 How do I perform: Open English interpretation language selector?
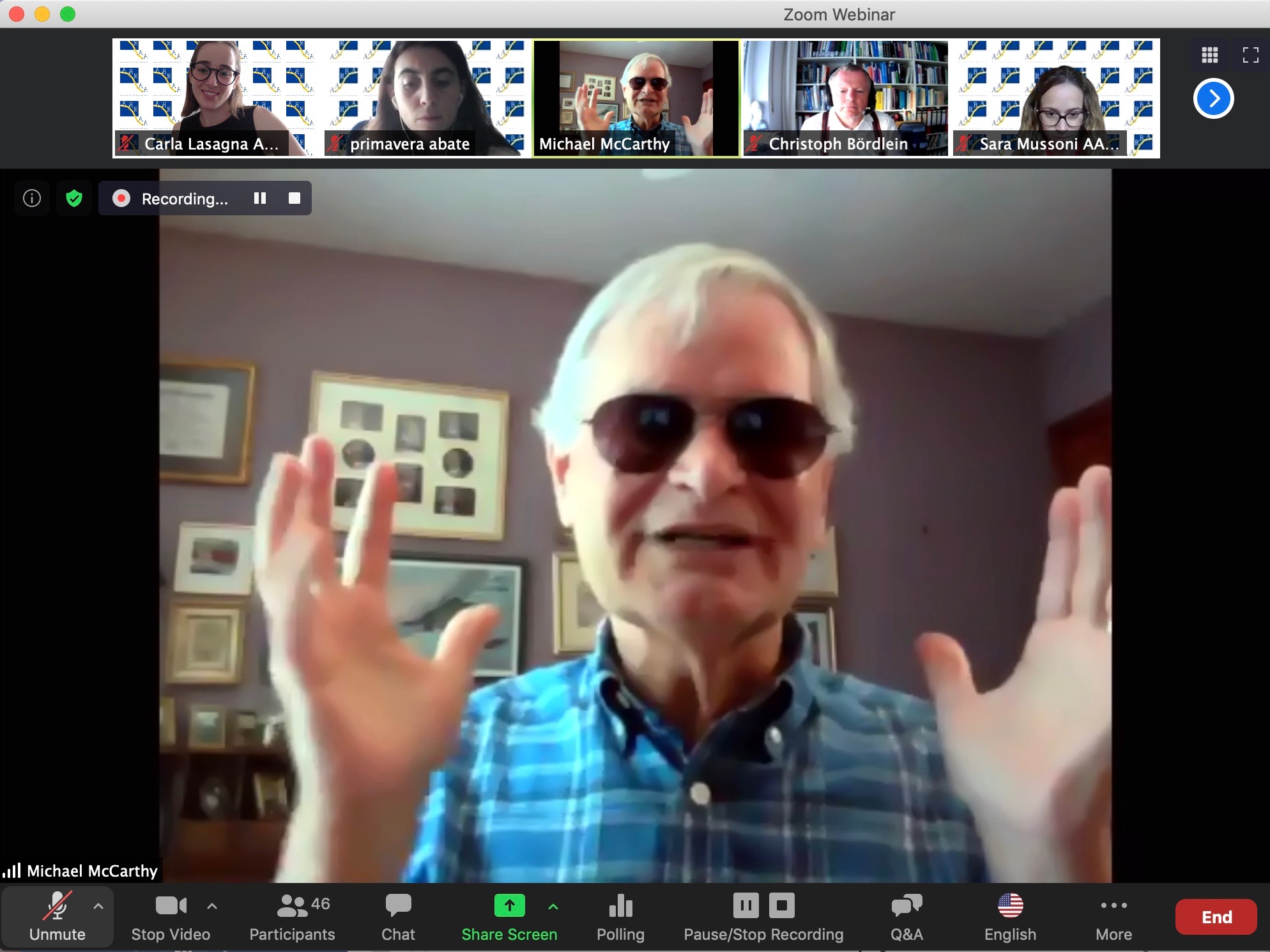[x=1009, y=917]
